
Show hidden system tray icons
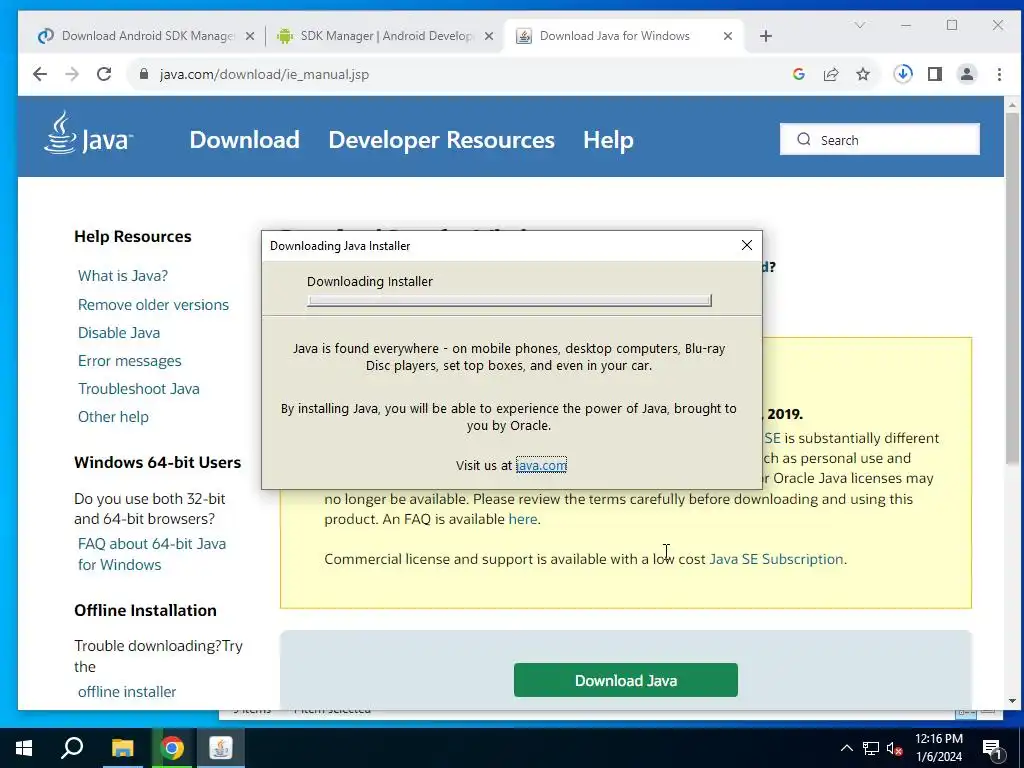(846, 748)
